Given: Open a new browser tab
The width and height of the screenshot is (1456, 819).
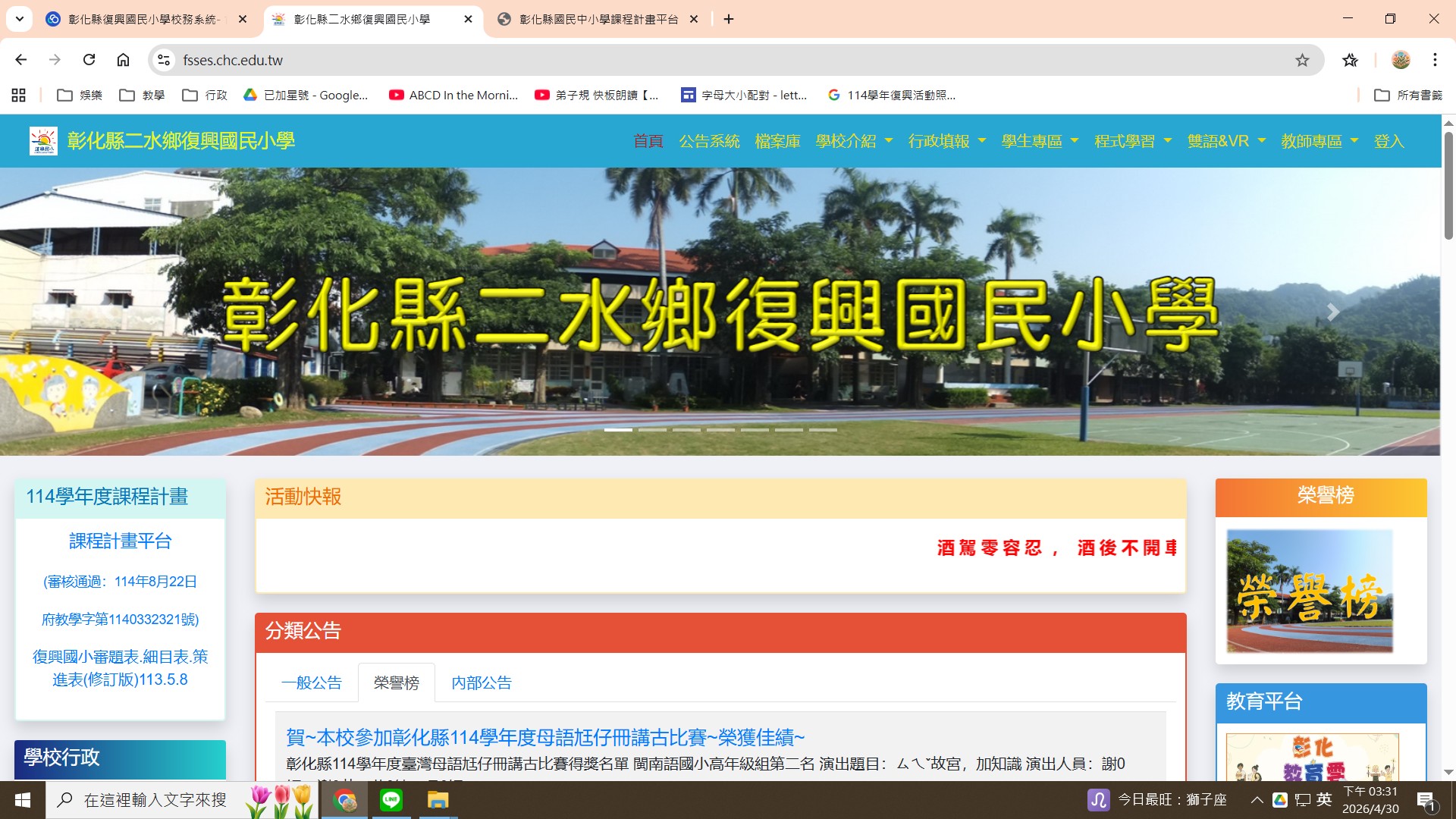Looking at the screenshot, I should tap(729, 19).
